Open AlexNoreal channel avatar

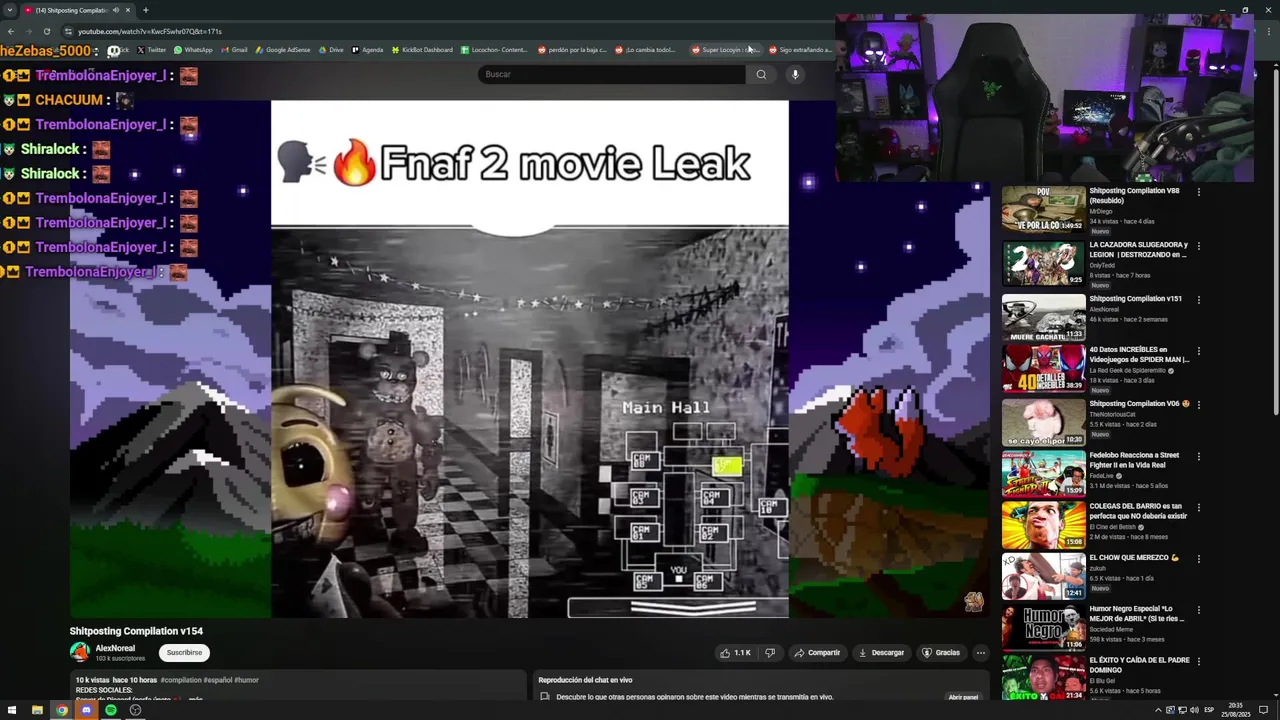pyautogui.click(x=80, y=653)
